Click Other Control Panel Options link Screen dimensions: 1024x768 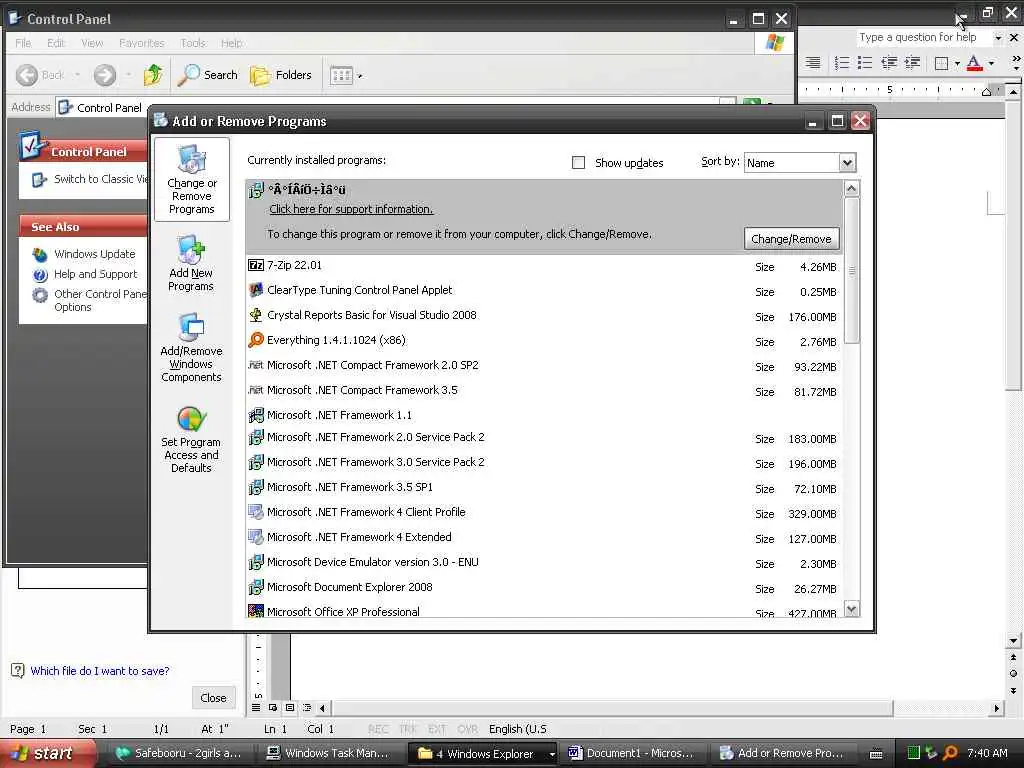point(101,300)
